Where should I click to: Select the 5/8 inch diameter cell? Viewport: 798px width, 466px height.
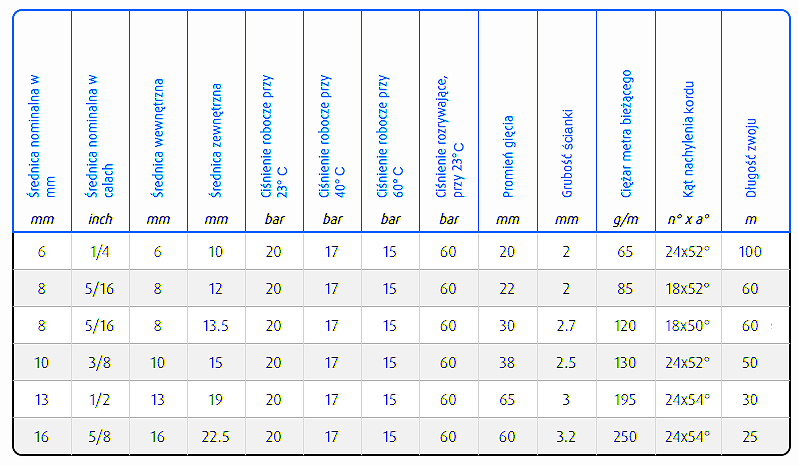click(100, 436)
